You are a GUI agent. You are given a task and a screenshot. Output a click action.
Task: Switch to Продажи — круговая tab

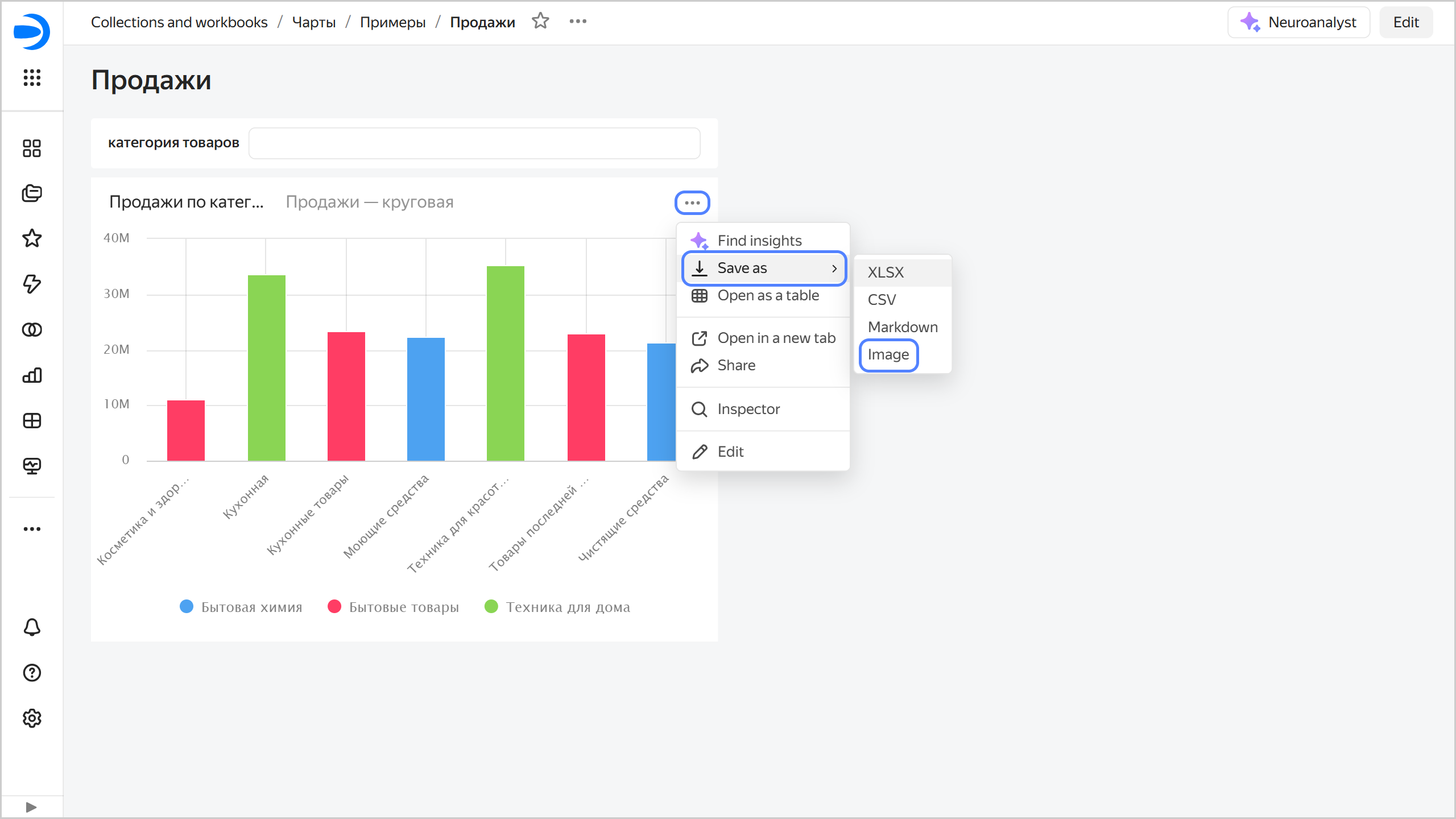click(x=369, y=202)
